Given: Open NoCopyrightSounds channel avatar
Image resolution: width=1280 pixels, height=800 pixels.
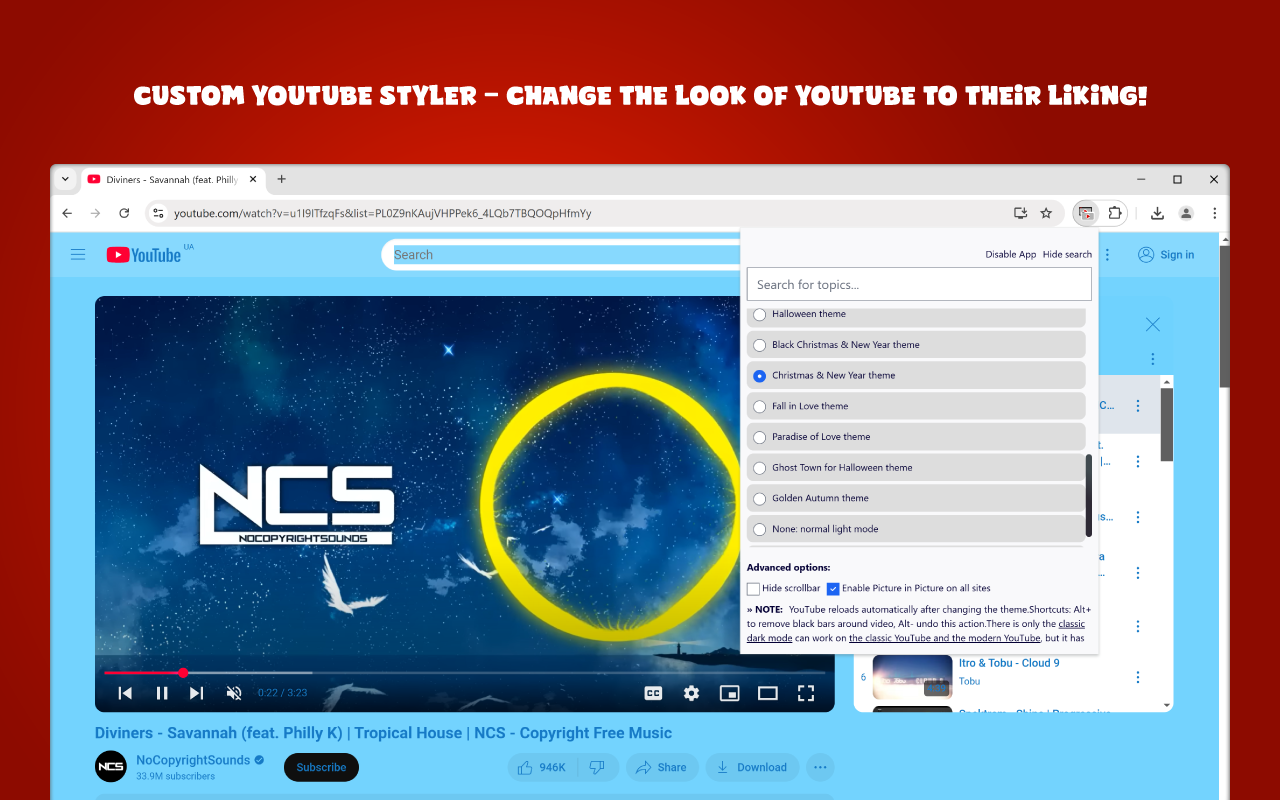Looking at the screenshot, I should click(x=111, y=767).
